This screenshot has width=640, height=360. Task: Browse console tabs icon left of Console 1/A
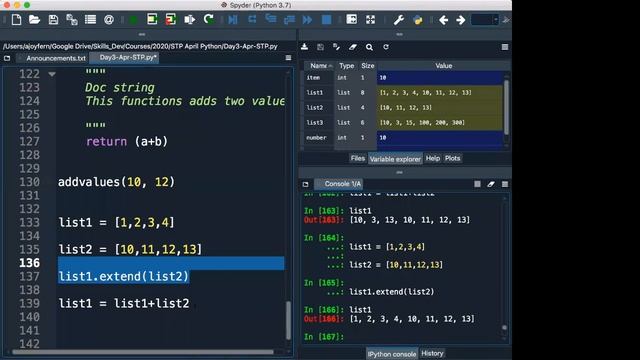(305, 184)
